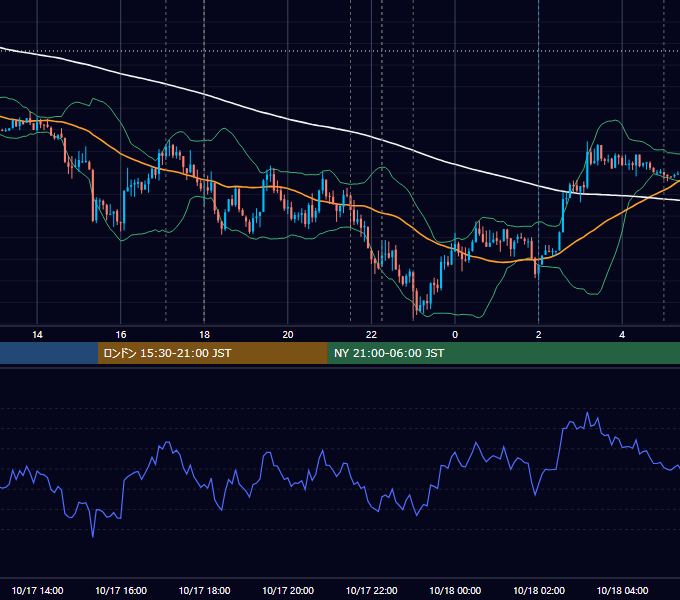The width and height of the screenshot is (680, 600).
Task: Click the 10/17 20:00 date label
Action: pyautogui.click(x=288, y=590)
